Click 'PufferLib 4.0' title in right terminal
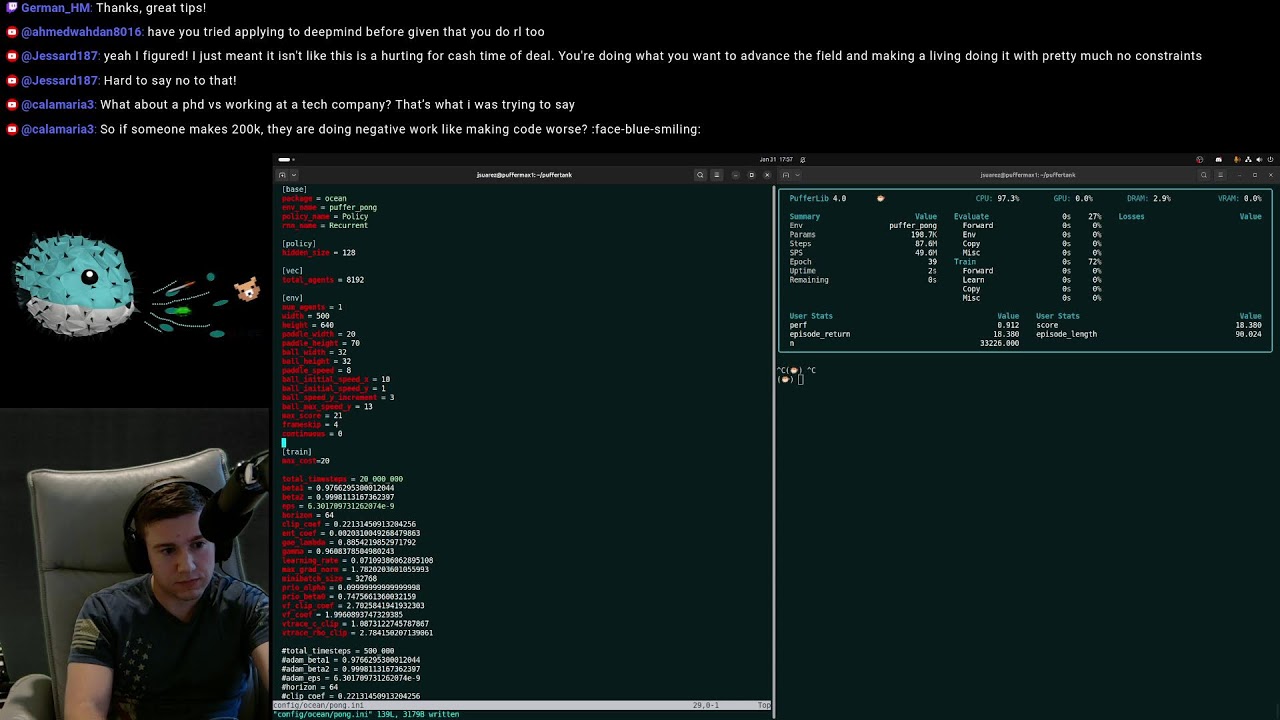 tap(817, 198)
